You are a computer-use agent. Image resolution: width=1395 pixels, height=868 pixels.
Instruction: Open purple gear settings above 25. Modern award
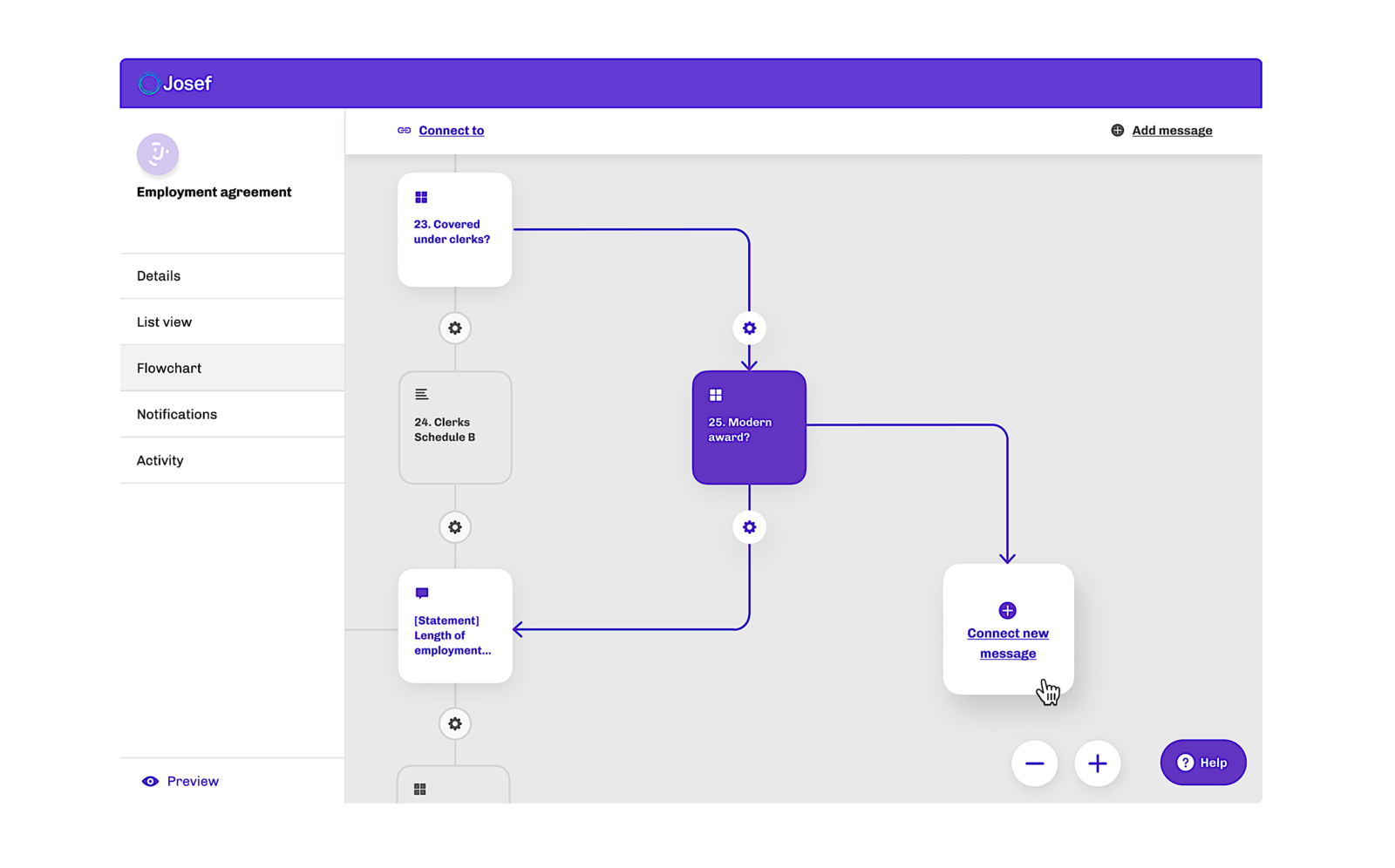749,329
